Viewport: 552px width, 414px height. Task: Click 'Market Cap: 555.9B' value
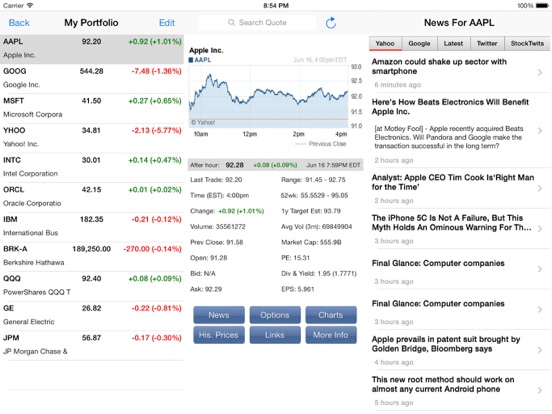pos(311,242)
